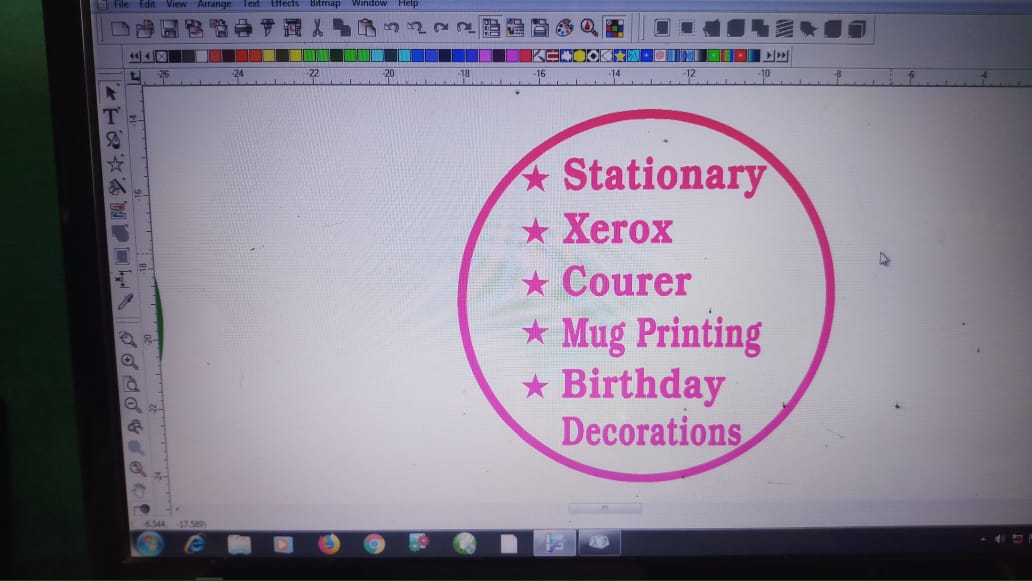This screenshot has width=1032, height=581.
Task: Open the Help menu
Action: click(x=408, y=4)
